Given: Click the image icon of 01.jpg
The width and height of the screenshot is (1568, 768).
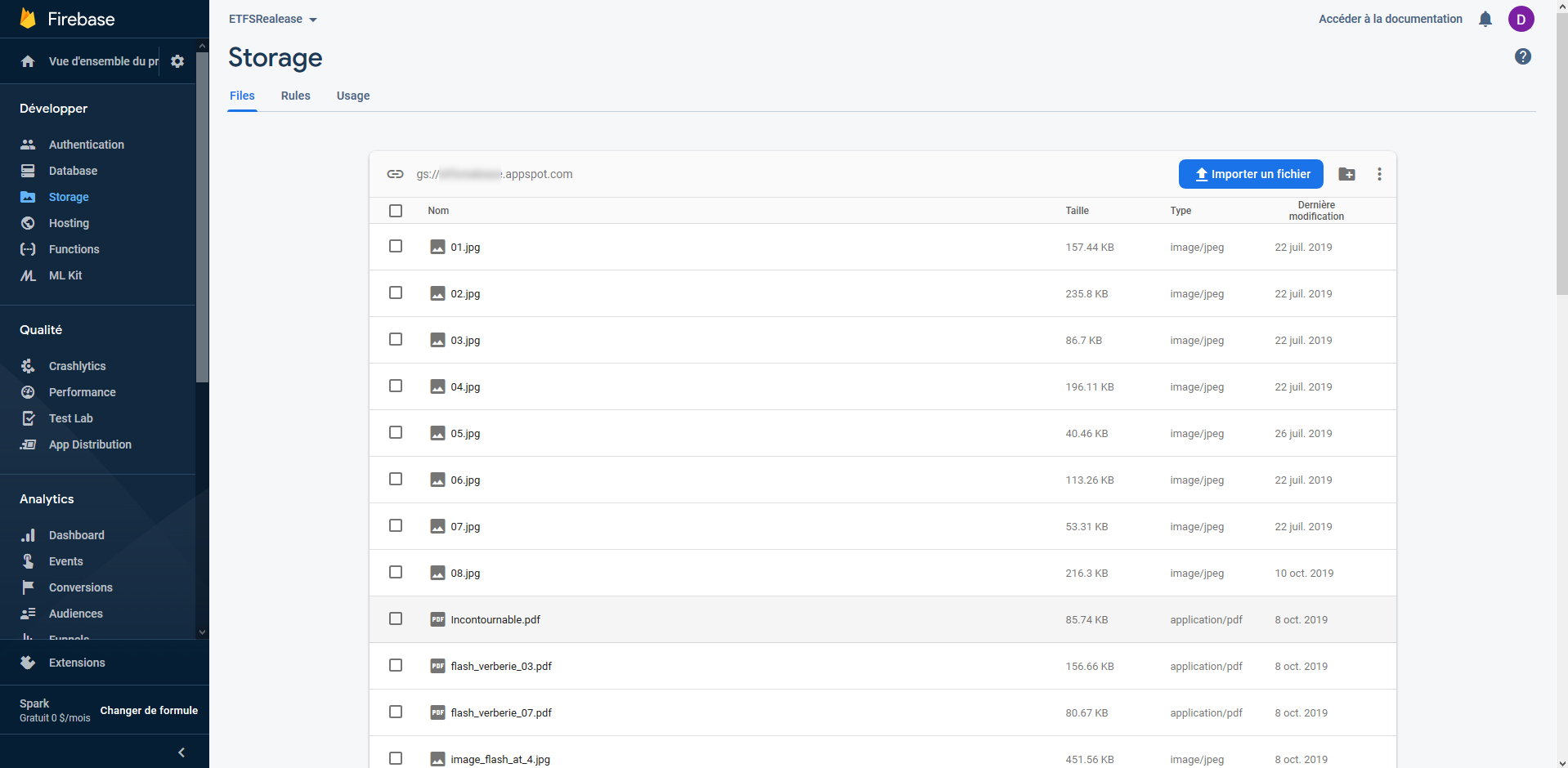Looking at the screenshot, I should tap(438, 247).
